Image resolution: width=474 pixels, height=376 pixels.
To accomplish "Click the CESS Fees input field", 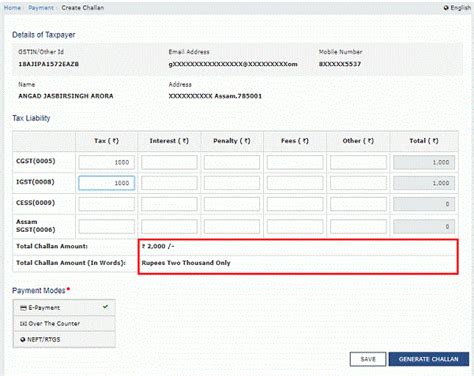I will [x=295, y=204].
